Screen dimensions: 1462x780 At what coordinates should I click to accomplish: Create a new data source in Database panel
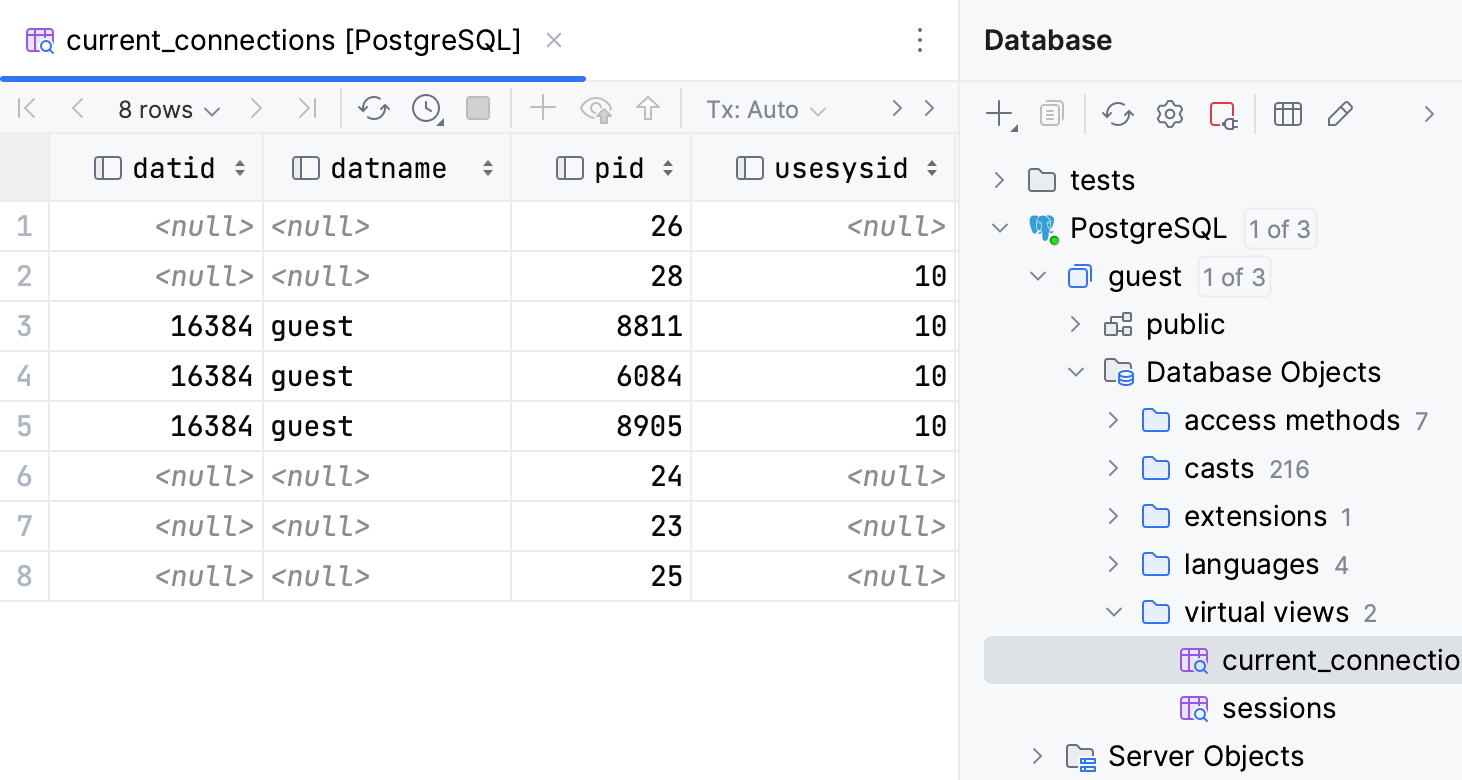click(x=998, y=113)
